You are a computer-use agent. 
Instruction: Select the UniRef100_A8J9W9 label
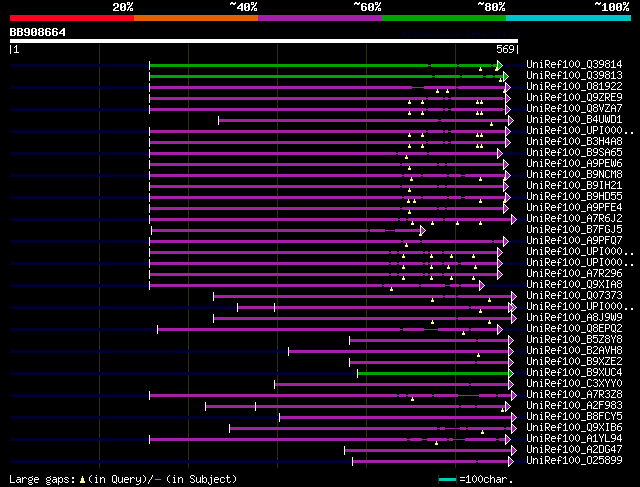[574, 318]
